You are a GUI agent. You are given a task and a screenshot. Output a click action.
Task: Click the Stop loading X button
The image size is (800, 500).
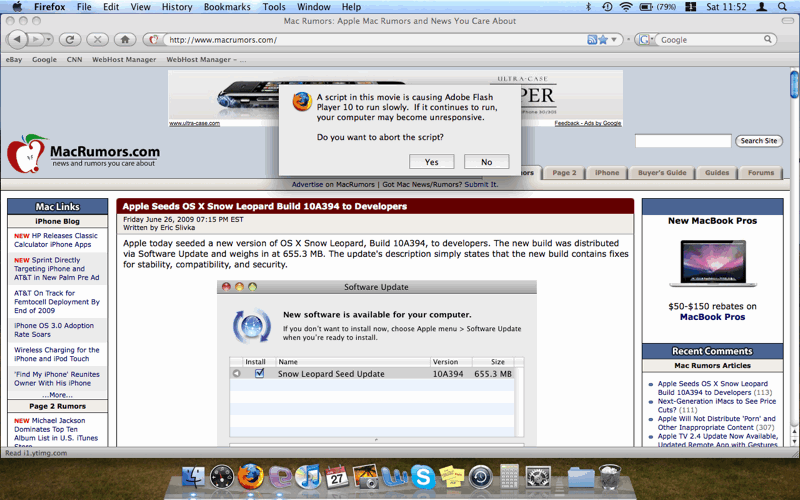[97, 39]
